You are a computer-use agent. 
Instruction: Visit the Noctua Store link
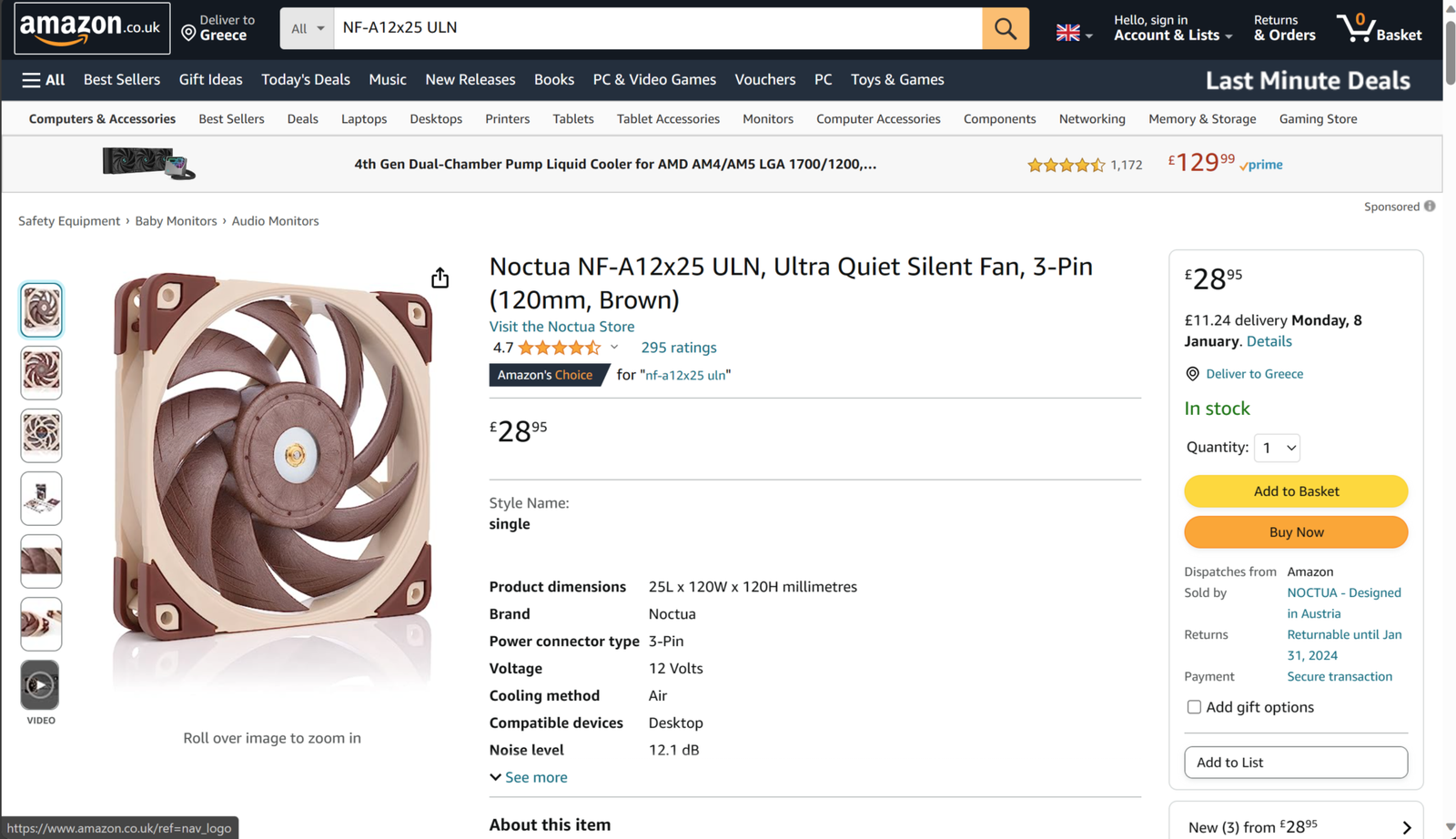coord(561,327)
